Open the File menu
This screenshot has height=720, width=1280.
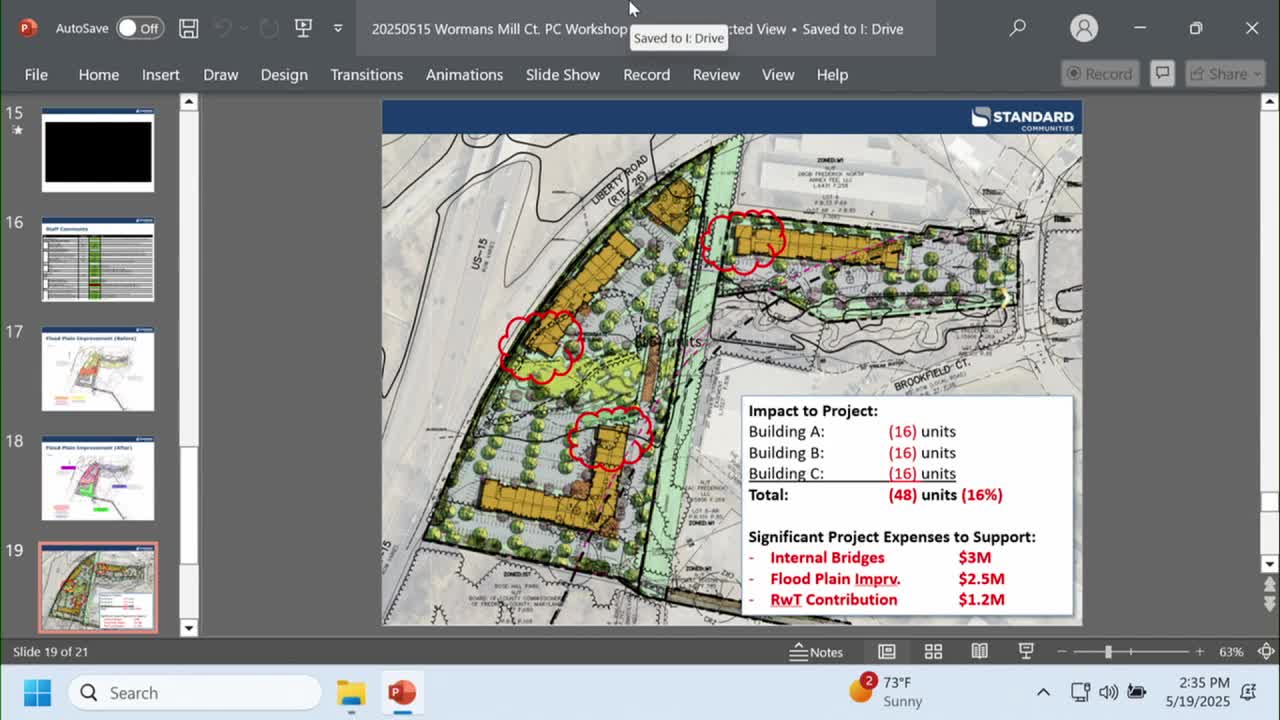click(36, 74)
